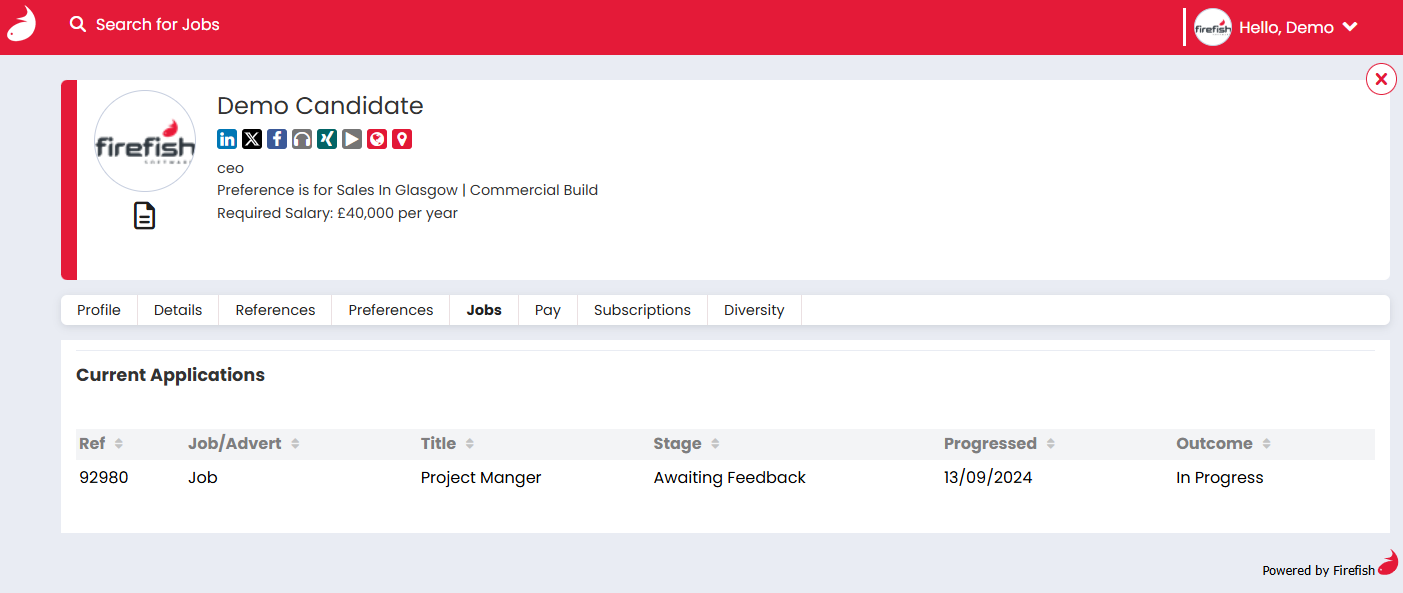The height and width of the screenshot is (593, 1403).
Task: Open the candidate's LinkedIn profile icon
Action: tap(227, 139)
